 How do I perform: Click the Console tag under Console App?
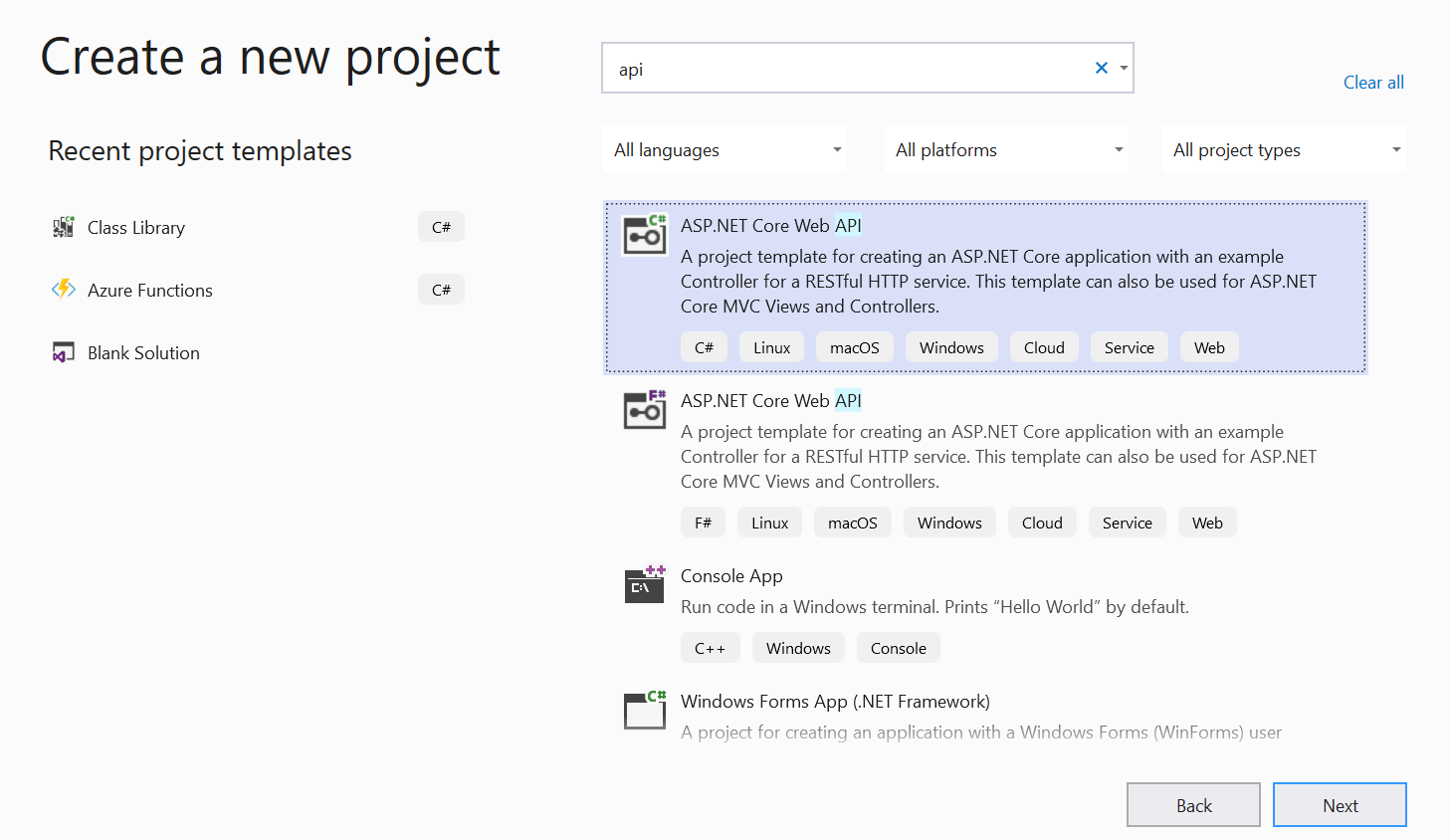[899, 648]
